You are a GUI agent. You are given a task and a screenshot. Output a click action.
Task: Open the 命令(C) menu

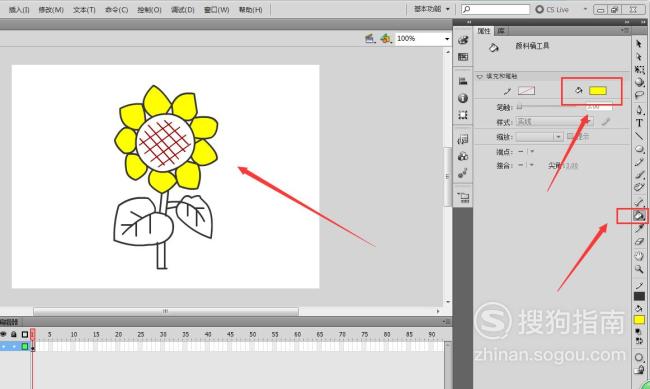coord(116,10)
